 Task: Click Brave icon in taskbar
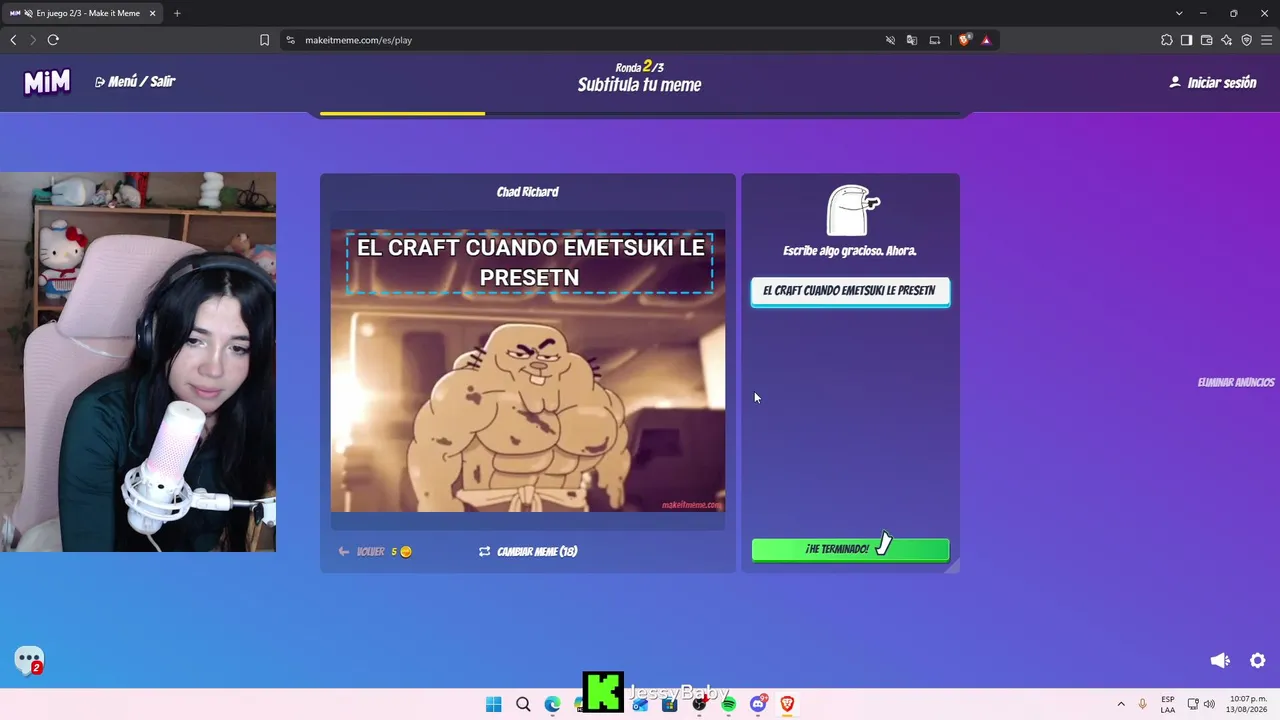(x=787, y=704)
